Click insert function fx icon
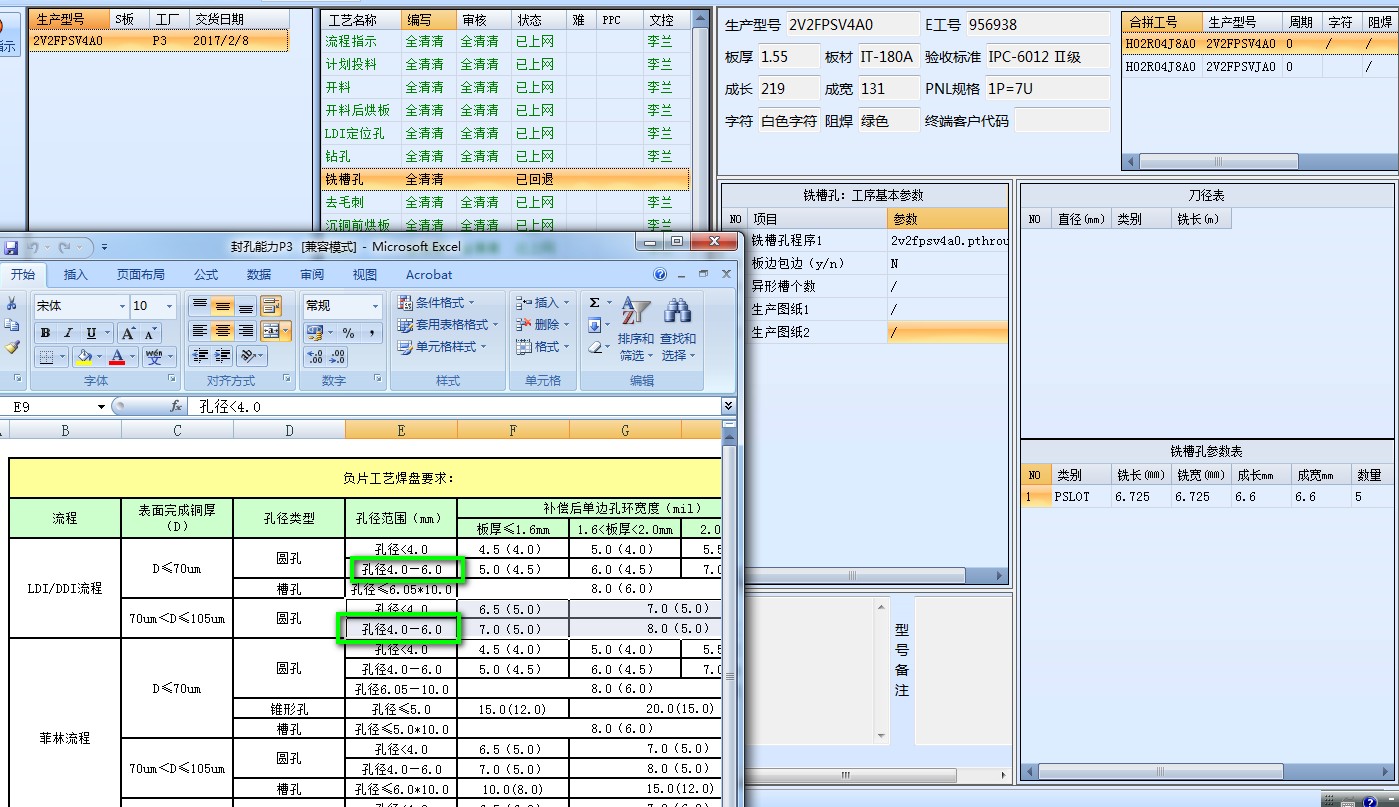Image resolution: width=1399 pixels, height=807 pixels. [176, 406]
